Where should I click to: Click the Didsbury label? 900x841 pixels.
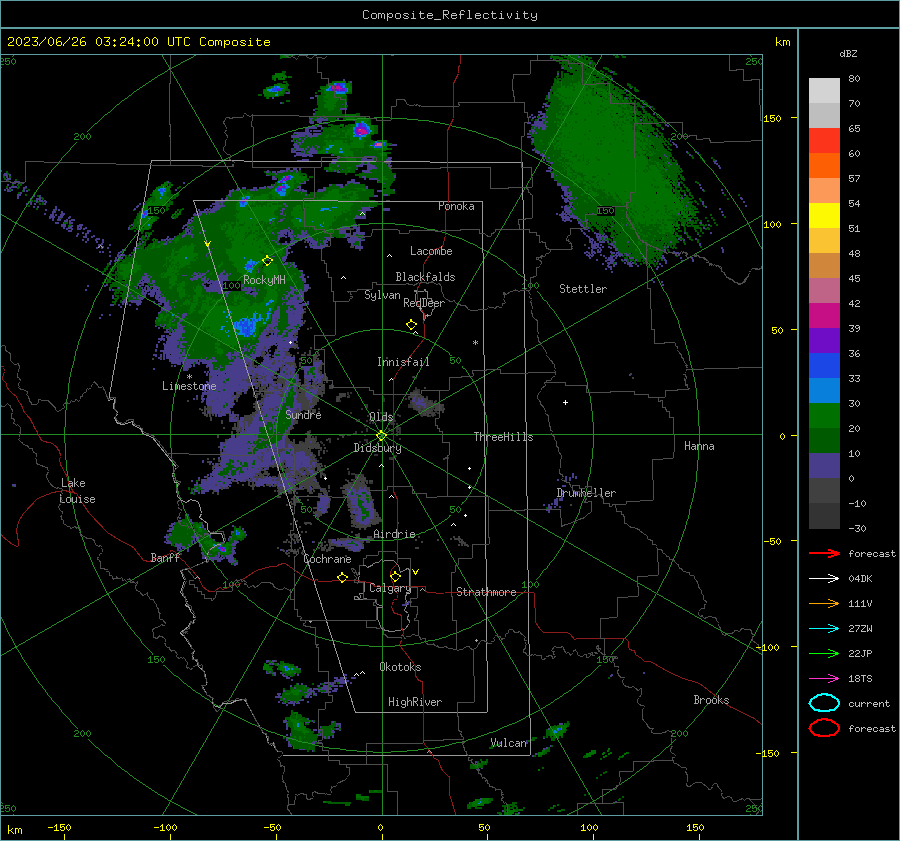(377, 448)
